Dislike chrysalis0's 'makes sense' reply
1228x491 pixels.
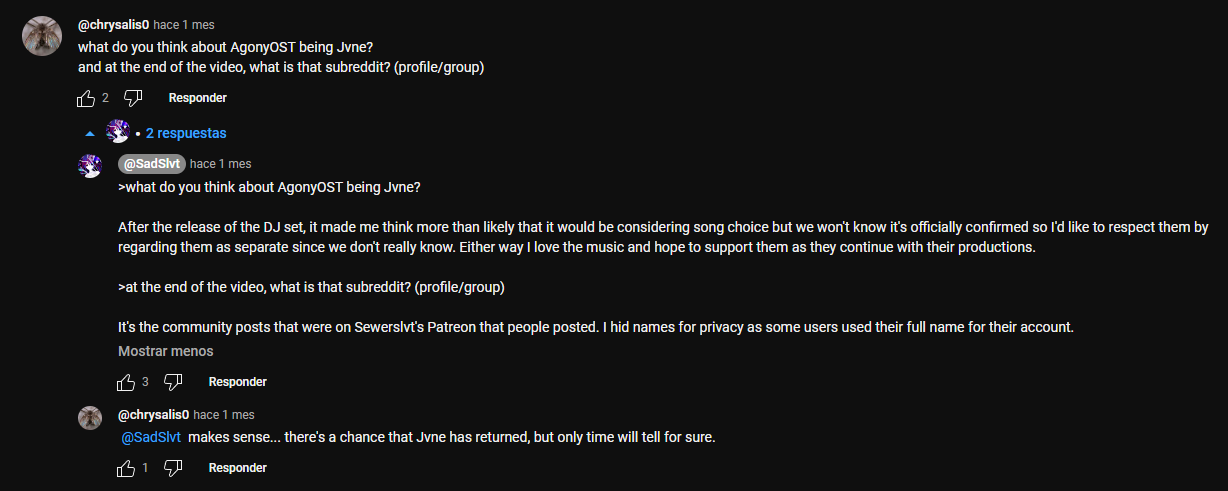pos(173,468)
